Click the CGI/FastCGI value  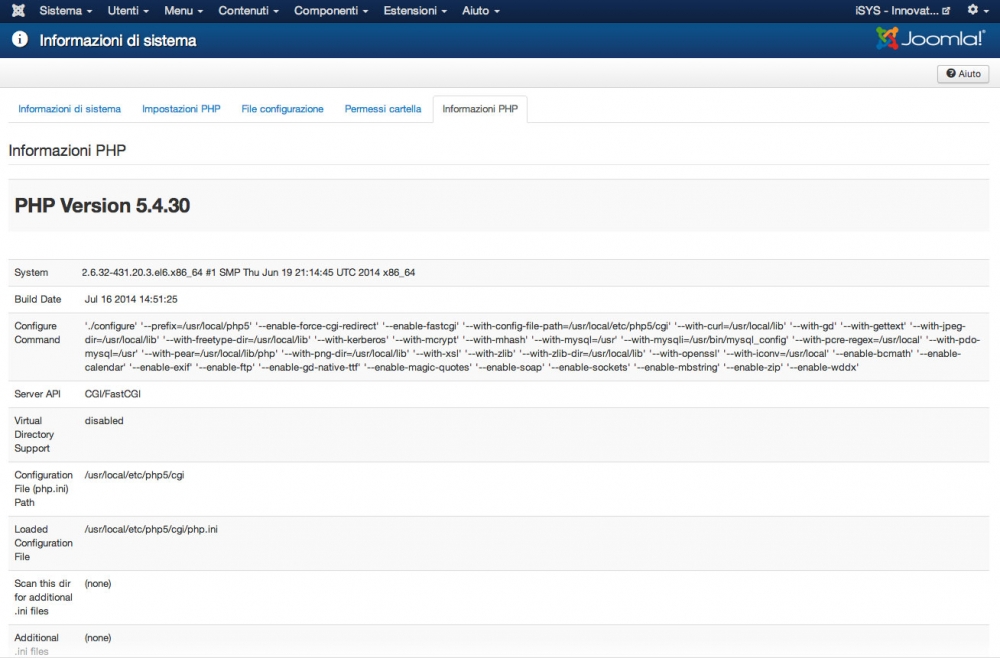(112, 394)
